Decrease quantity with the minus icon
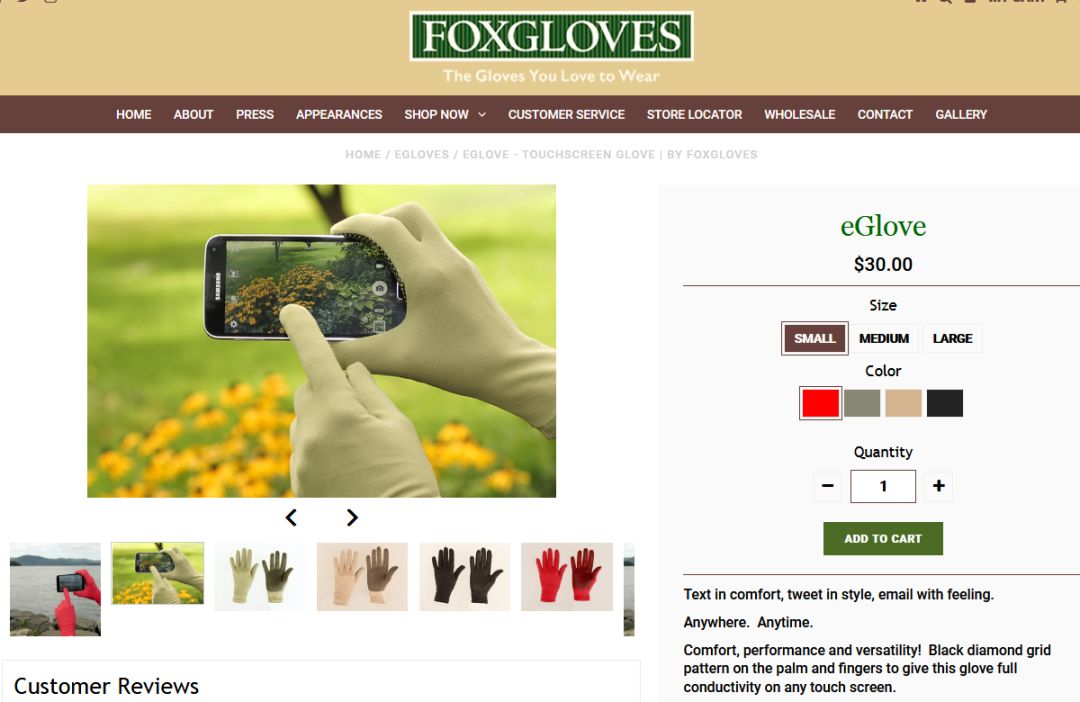1080x702 pixels. (827, 486)
